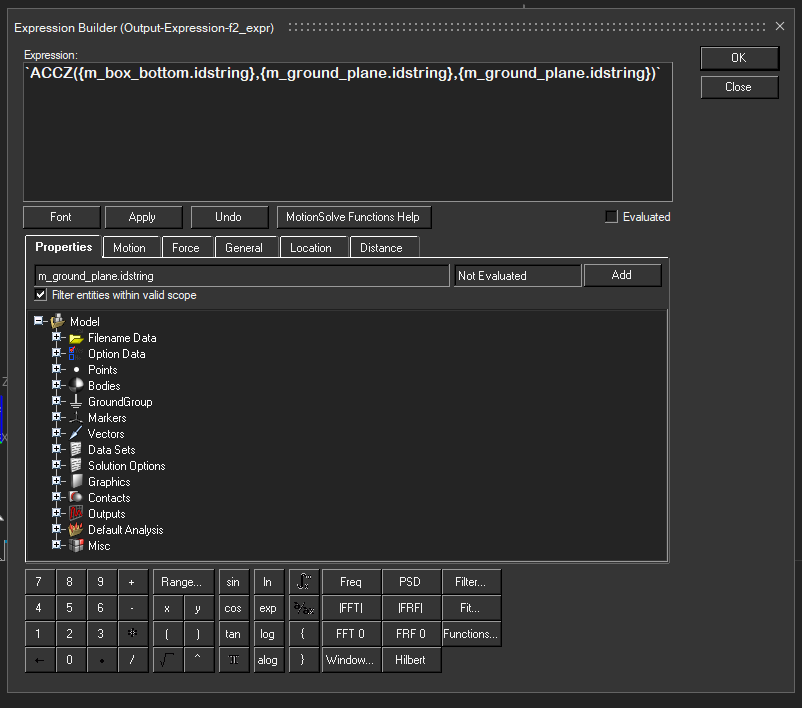The height and width of the screenshot is (708, 802).
Task: Click the Freq button
Action: point(351,582)
